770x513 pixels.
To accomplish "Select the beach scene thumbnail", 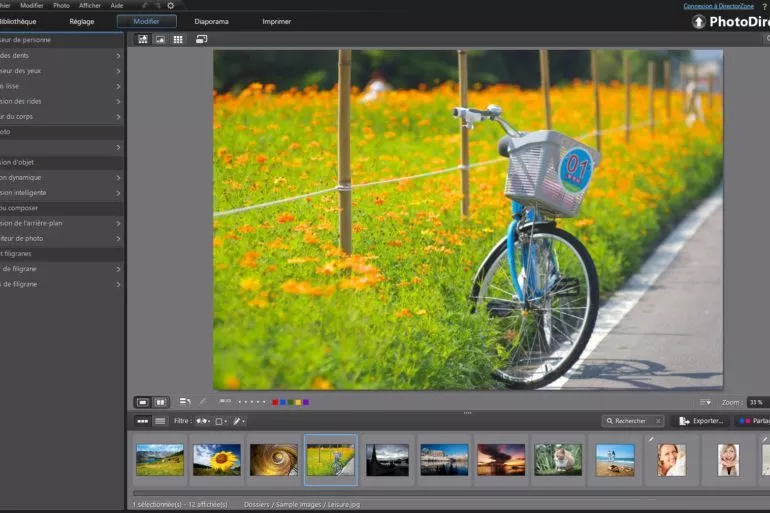I will (x=615, y=460).
